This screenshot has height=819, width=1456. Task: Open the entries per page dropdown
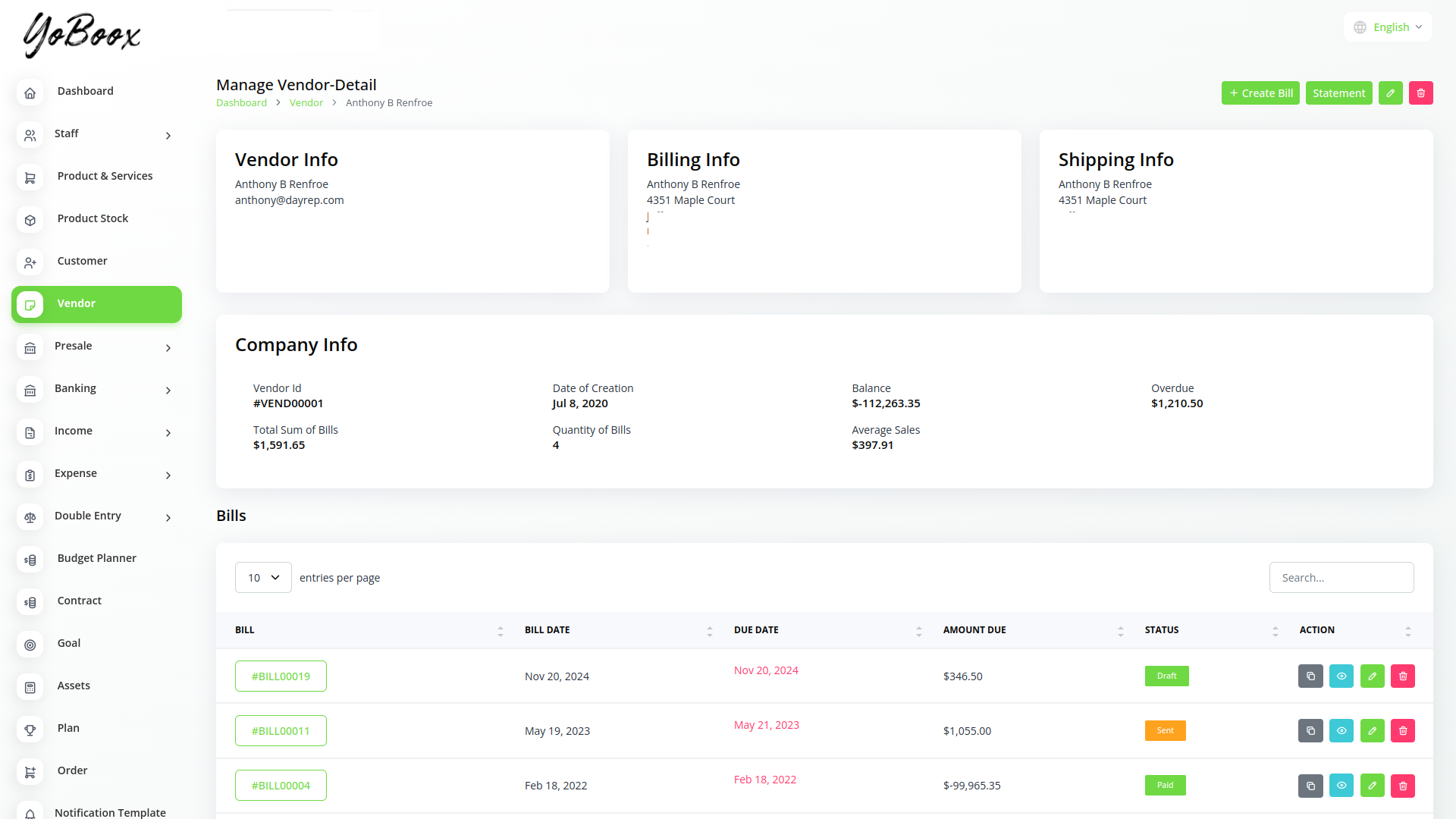click(263, 578)
